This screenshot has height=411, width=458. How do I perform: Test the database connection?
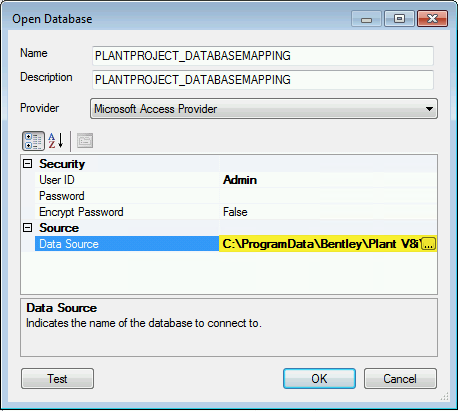pos(57,379)
